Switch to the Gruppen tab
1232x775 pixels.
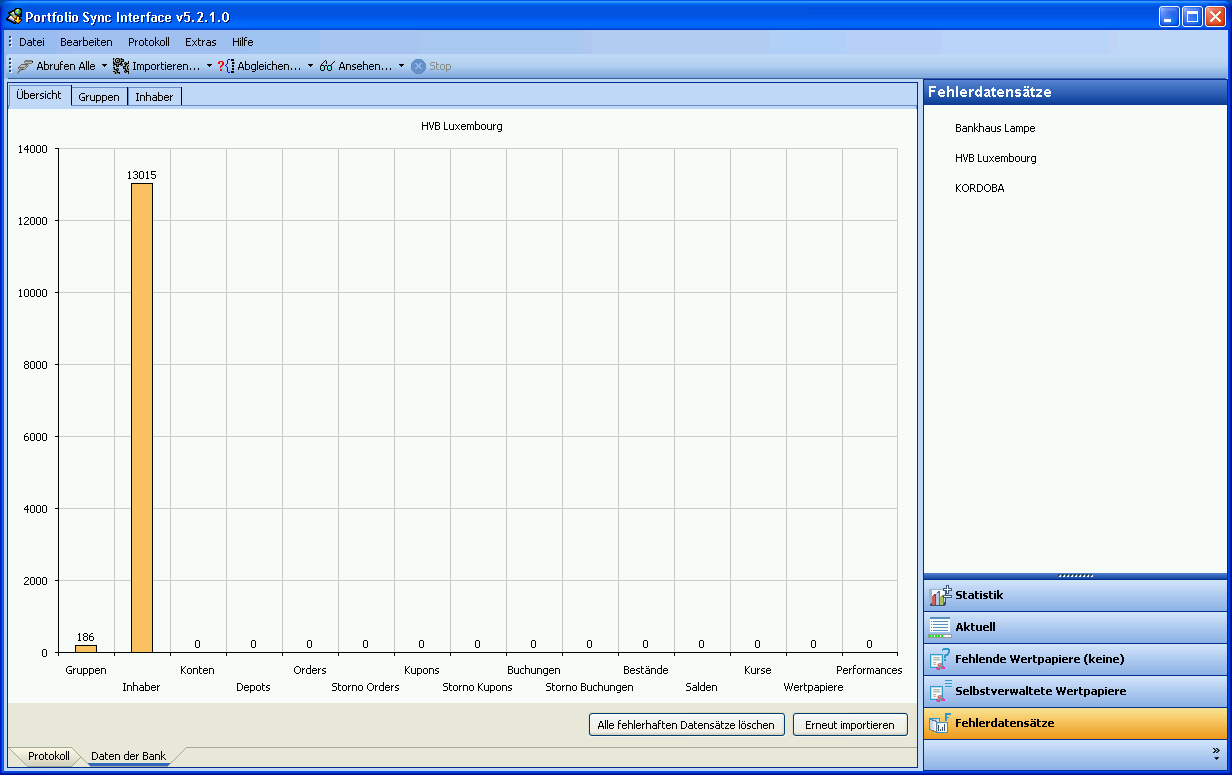pyautogui.click(x=99, y=97)
